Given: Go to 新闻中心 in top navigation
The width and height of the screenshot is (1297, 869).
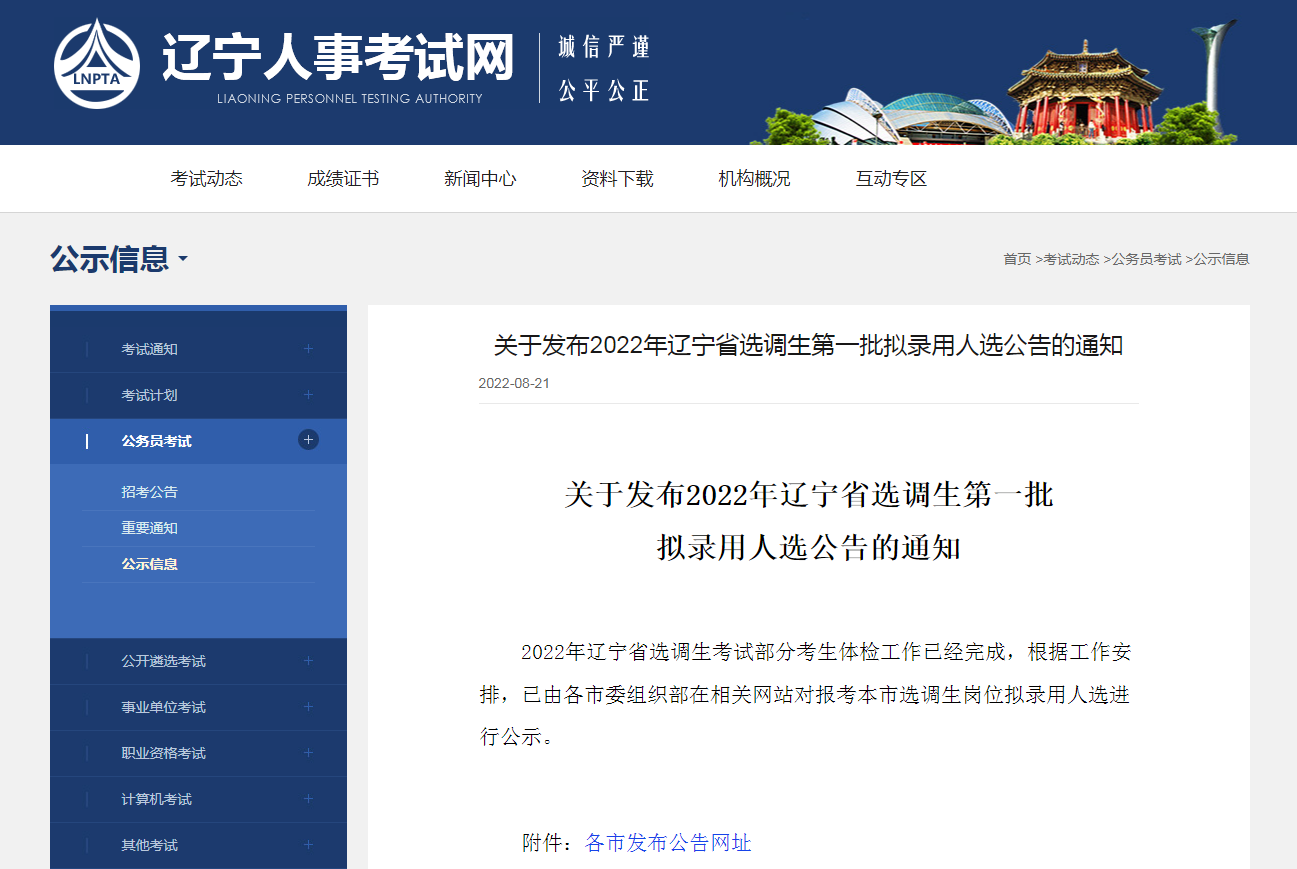Looking at the screenshot, I should click(480, 179).
